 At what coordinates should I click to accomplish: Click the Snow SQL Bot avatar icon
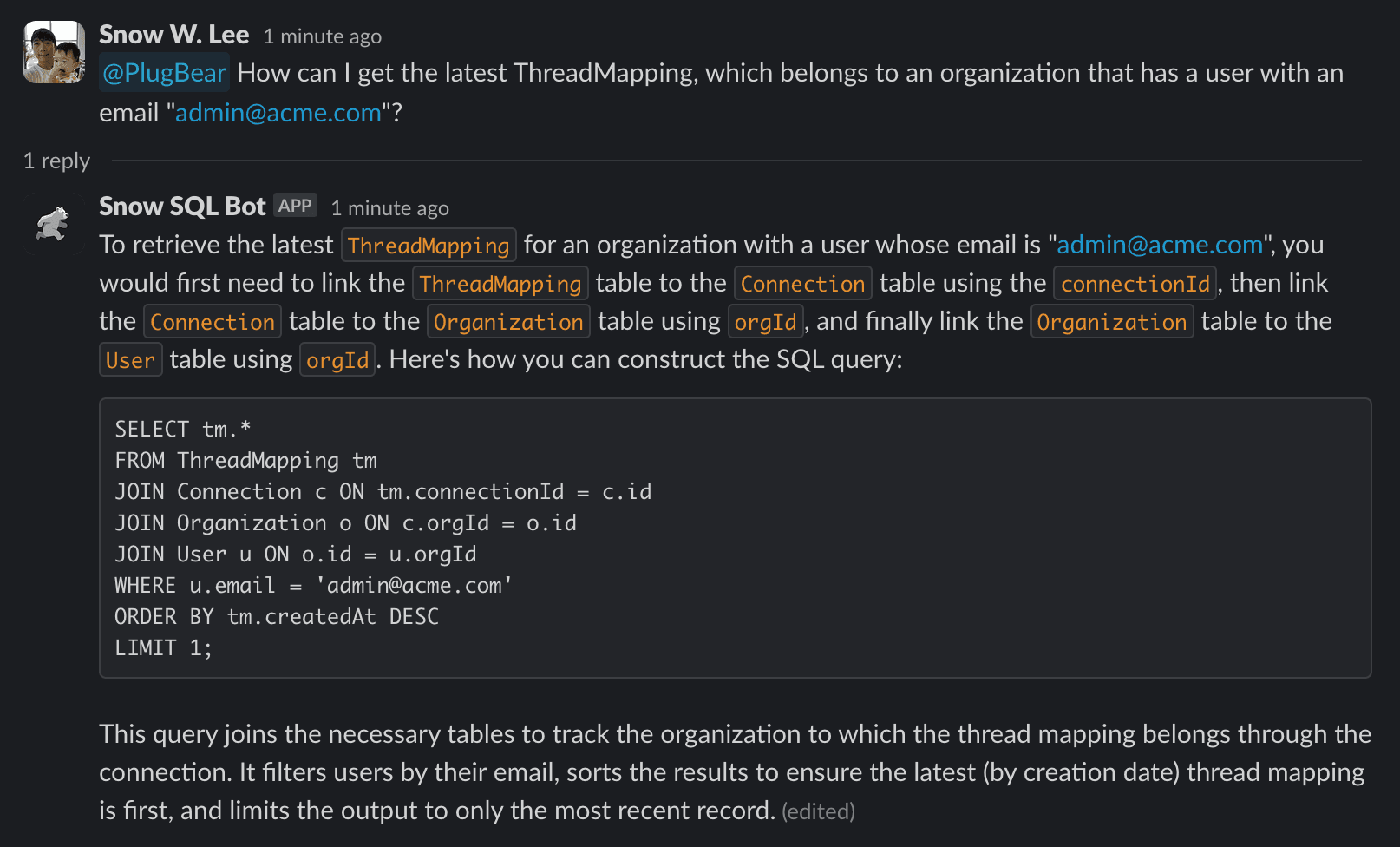coord(54,224)
